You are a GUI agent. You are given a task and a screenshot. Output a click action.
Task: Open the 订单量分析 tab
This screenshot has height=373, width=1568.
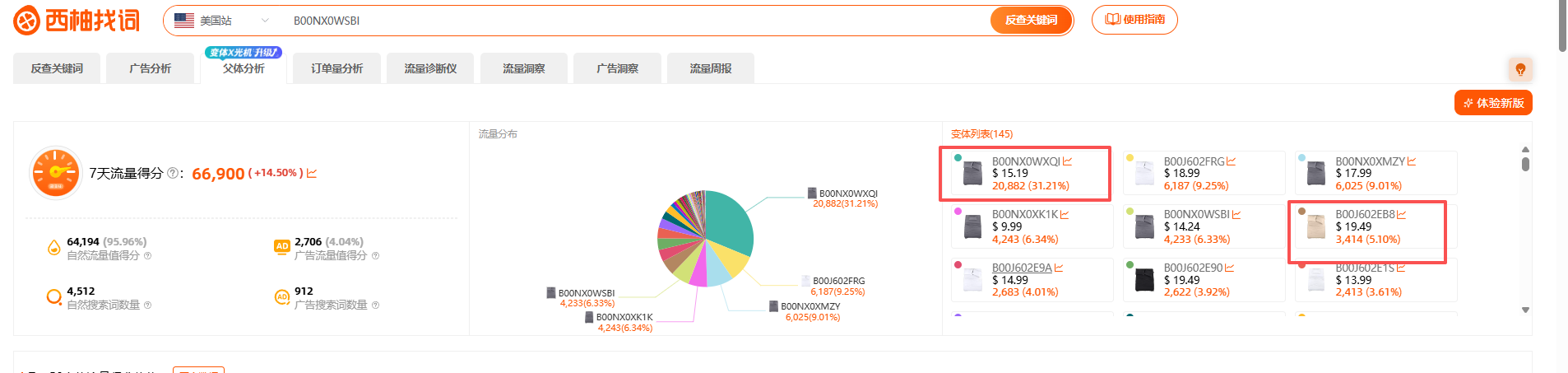click(337, 68)
